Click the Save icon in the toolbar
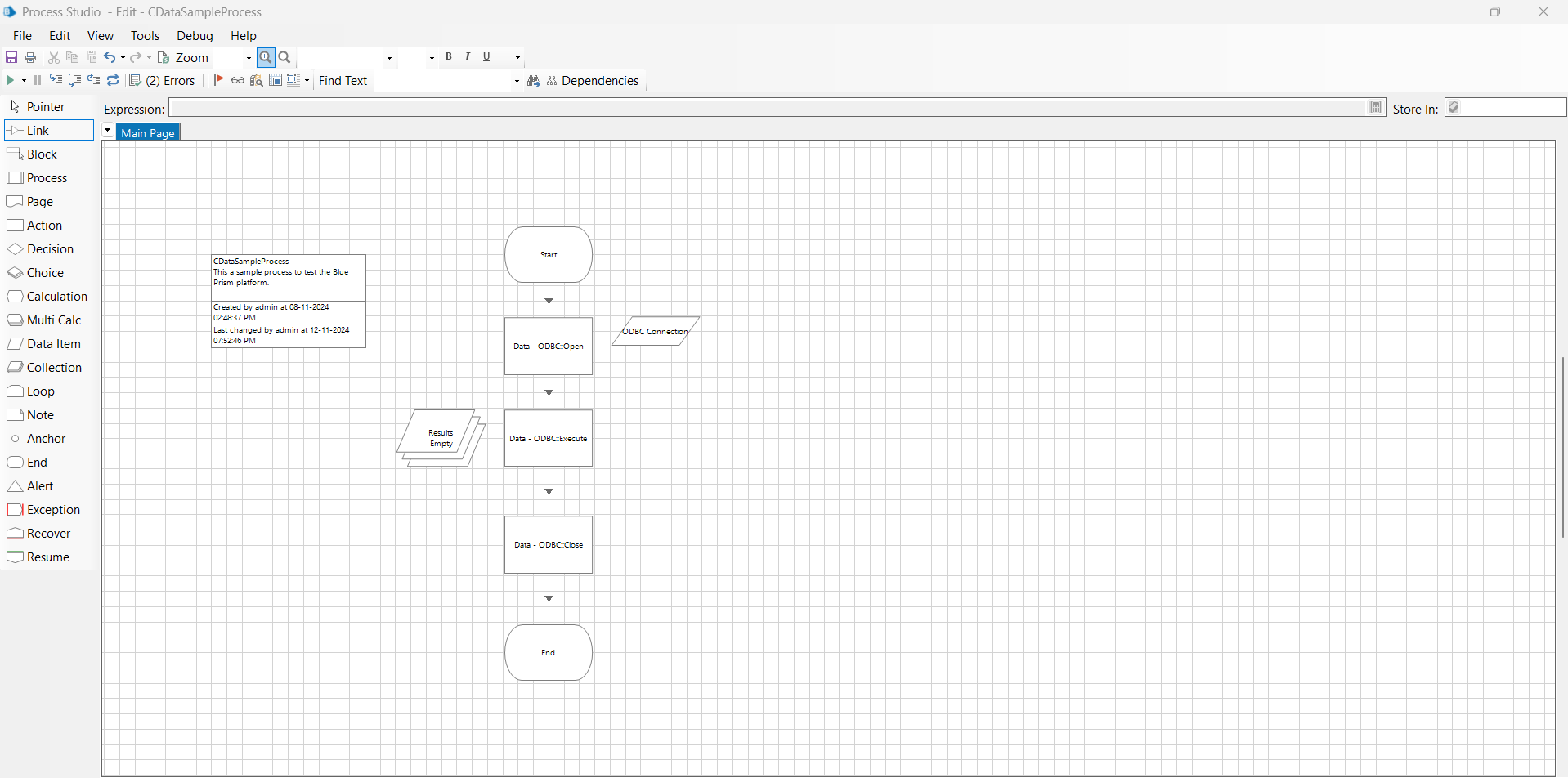This screenshot has width=1568, height=778. (x=11, y=57)
